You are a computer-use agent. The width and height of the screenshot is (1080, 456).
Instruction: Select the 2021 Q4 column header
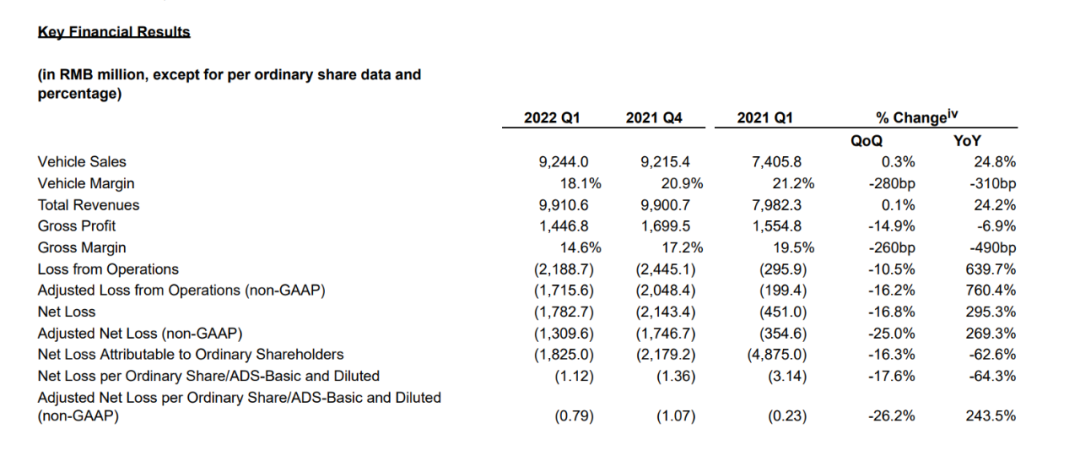click(654, 118)
